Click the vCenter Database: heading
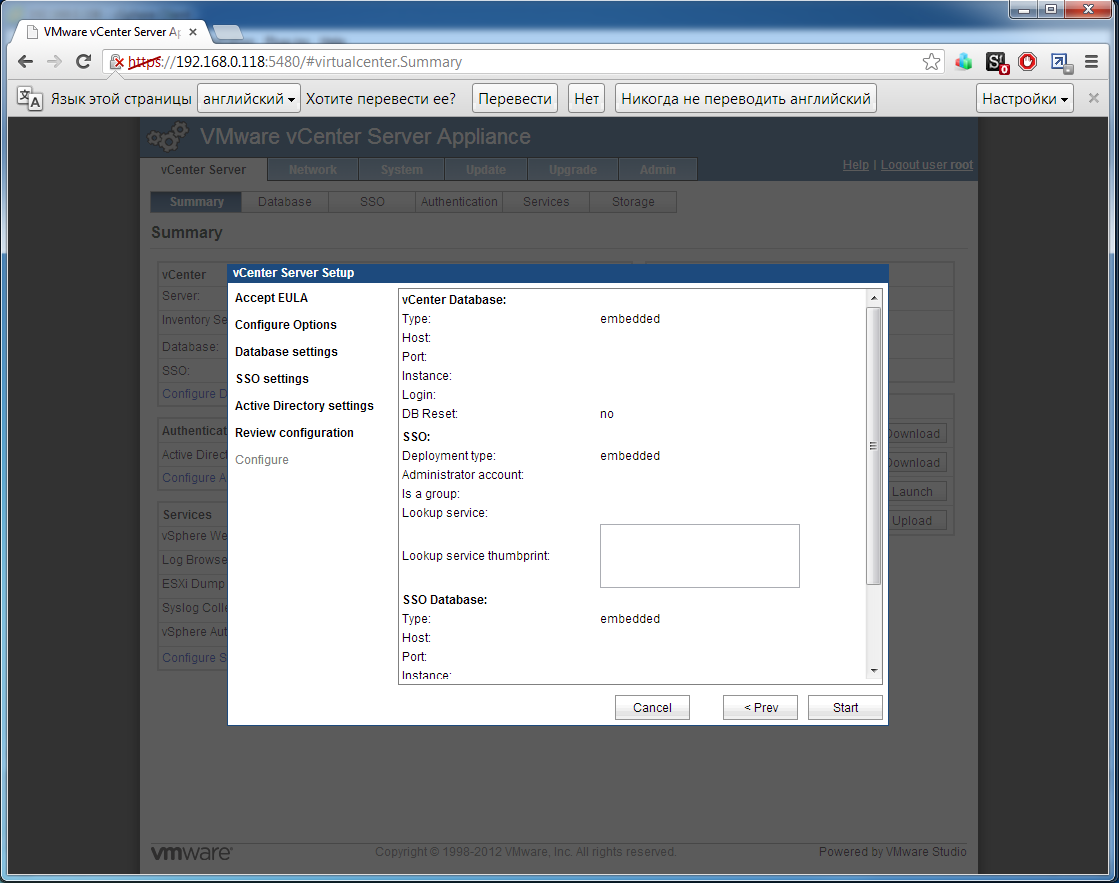The height and width of the screenshot is (883, 1119). pyautogui.click(x=454, y=300)
